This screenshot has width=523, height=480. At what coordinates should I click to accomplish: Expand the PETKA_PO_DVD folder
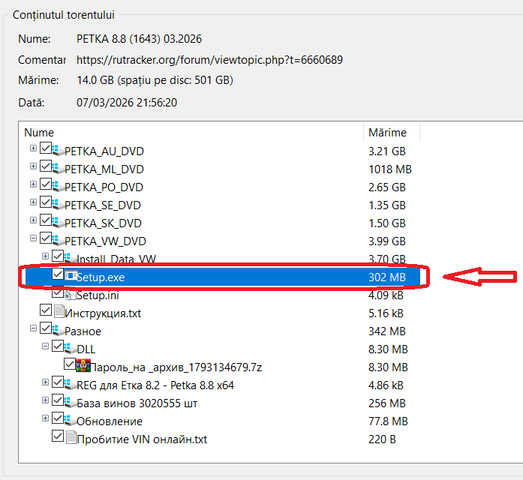[33, 184]
